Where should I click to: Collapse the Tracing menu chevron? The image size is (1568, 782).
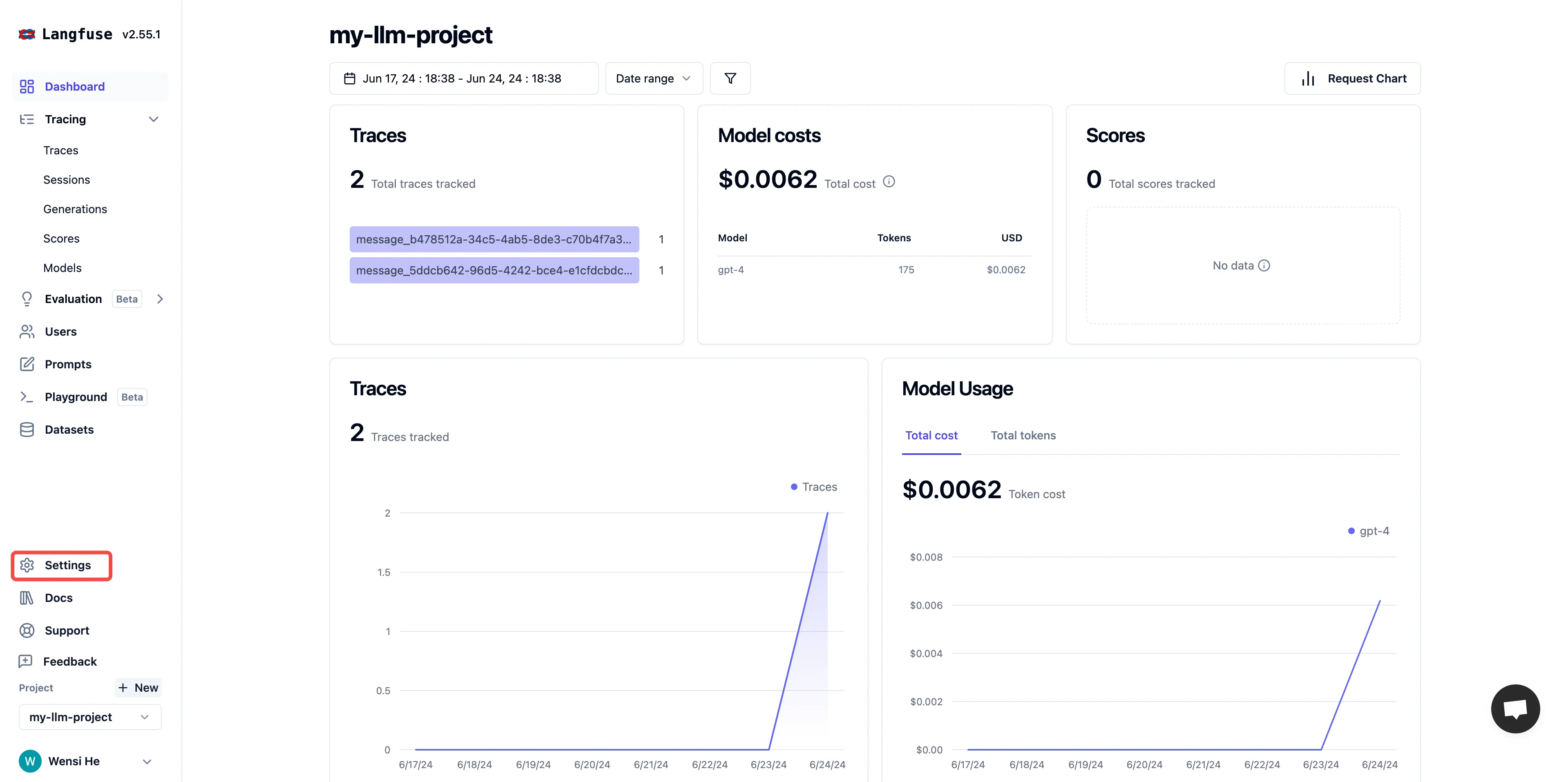pyautogui.click(x=153, y=119)
